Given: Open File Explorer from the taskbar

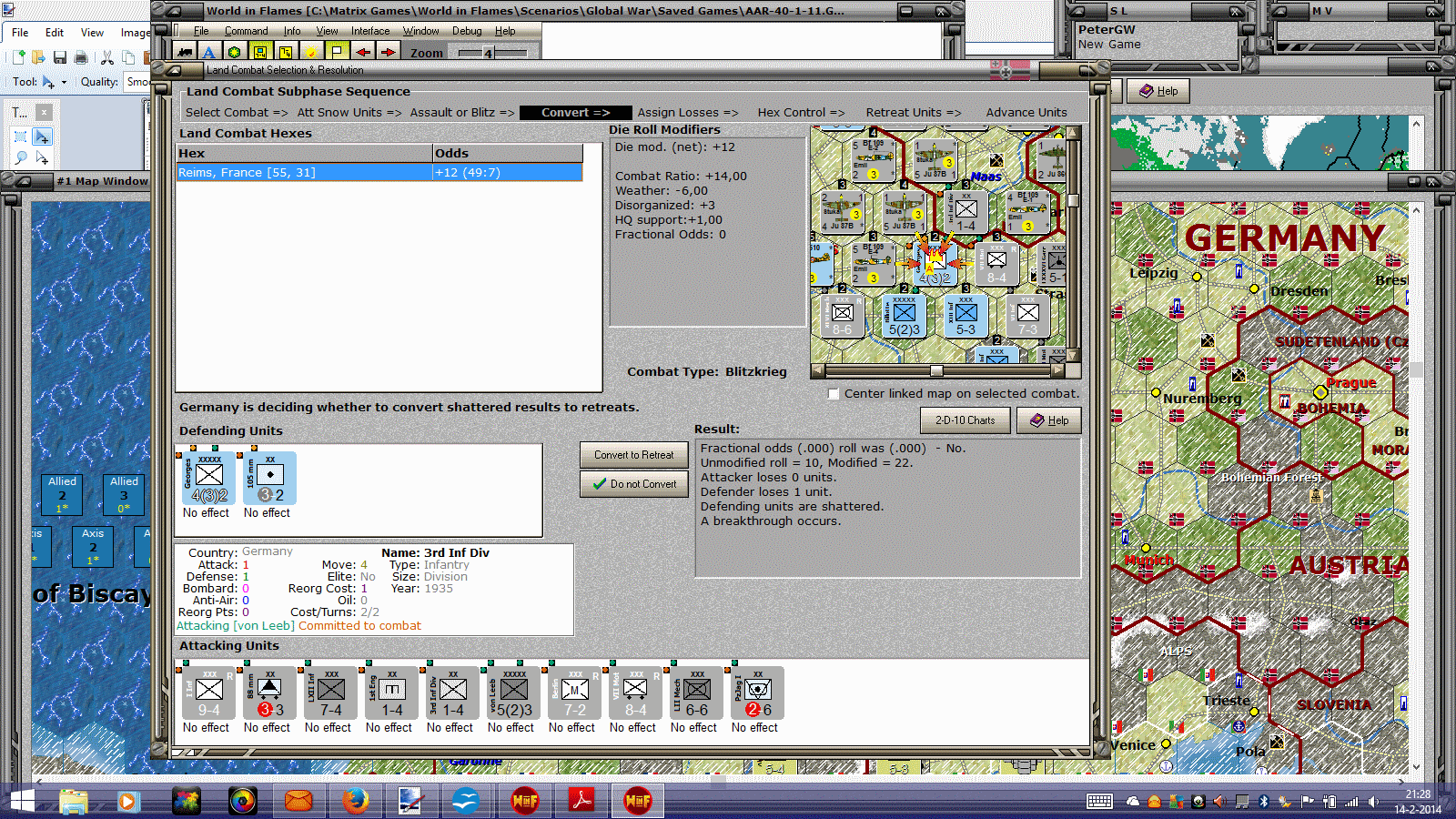Looking at the screenshot, I should tap(74, 801).
